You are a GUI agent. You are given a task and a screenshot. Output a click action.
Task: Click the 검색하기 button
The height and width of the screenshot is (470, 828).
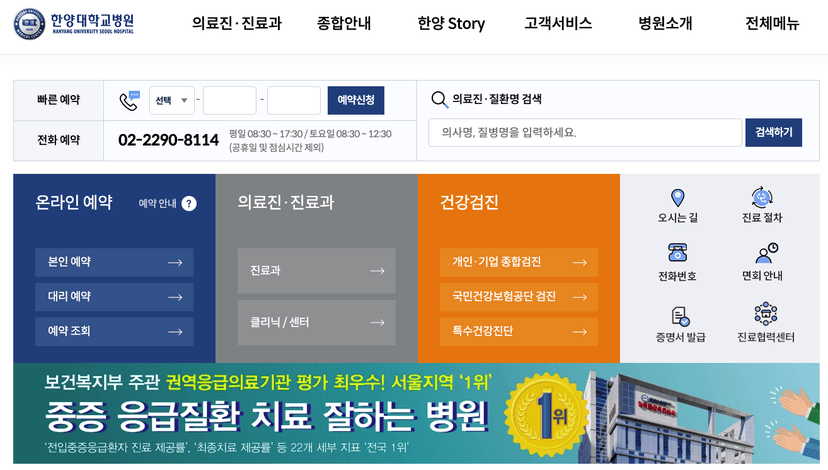point(774,133)
